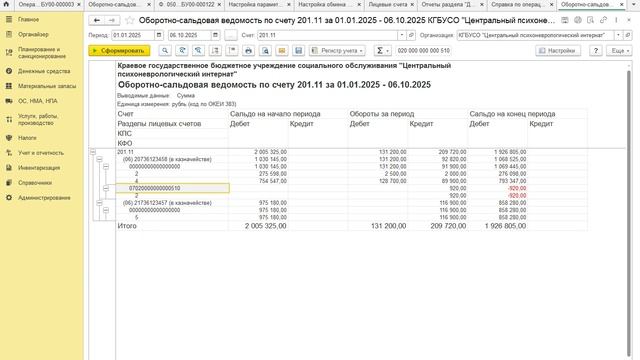
Task: Click the save icon in title bar
Action: pyautogui.click(x=564, y=20)
